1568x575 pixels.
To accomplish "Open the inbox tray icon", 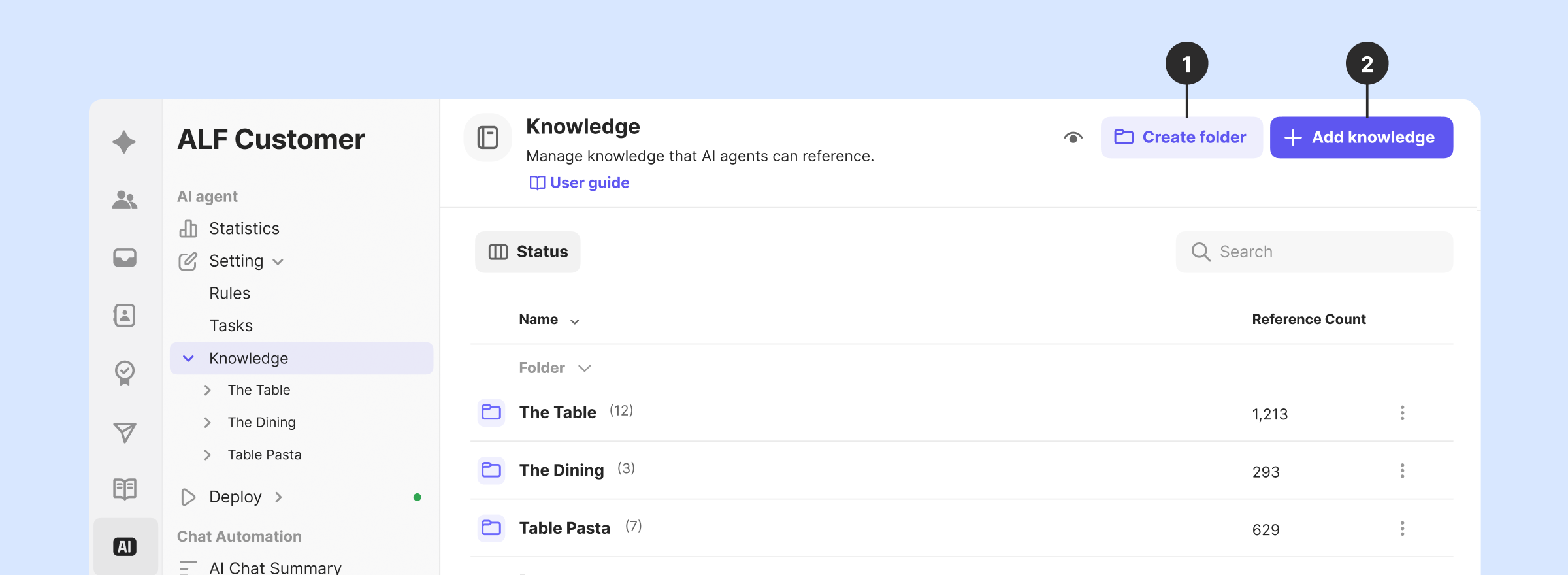I will [124, 257].
